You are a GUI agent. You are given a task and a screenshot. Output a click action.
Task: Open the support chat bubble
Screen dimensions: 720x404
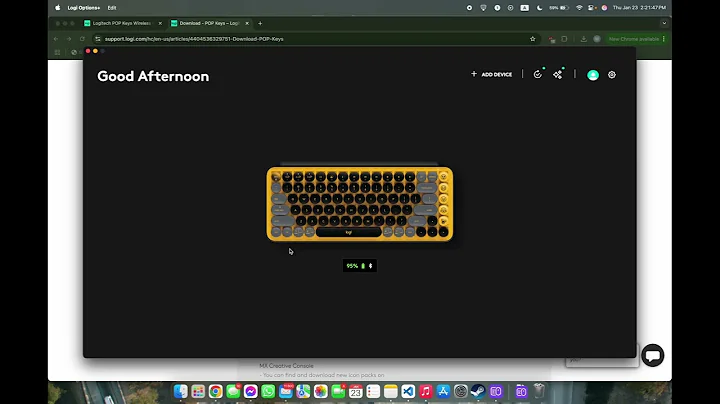tap(652, 355)
